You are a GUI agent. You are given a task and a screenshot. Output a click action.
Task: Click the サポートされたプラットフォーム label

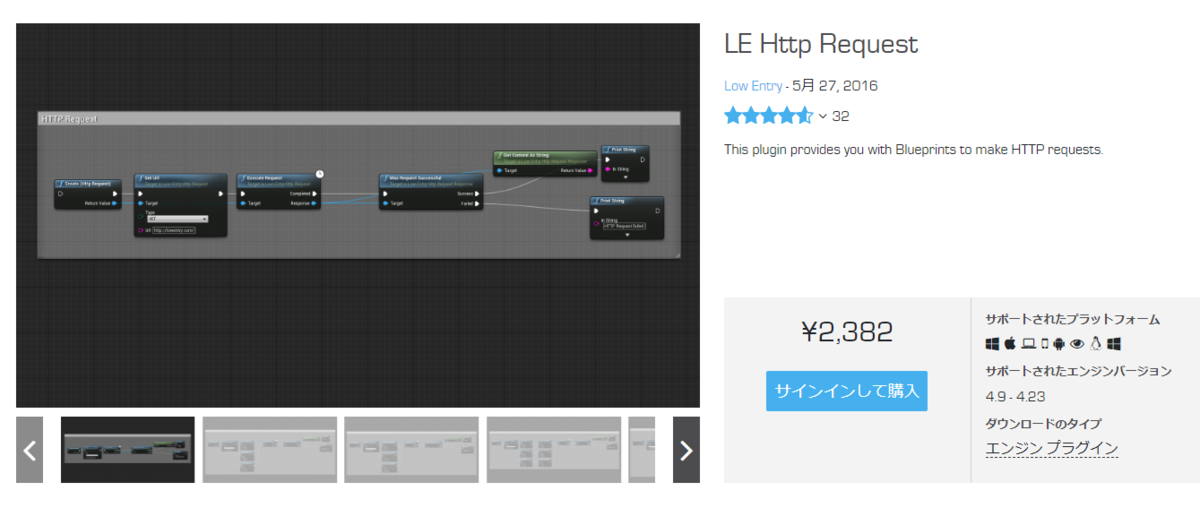(1072, 319)
